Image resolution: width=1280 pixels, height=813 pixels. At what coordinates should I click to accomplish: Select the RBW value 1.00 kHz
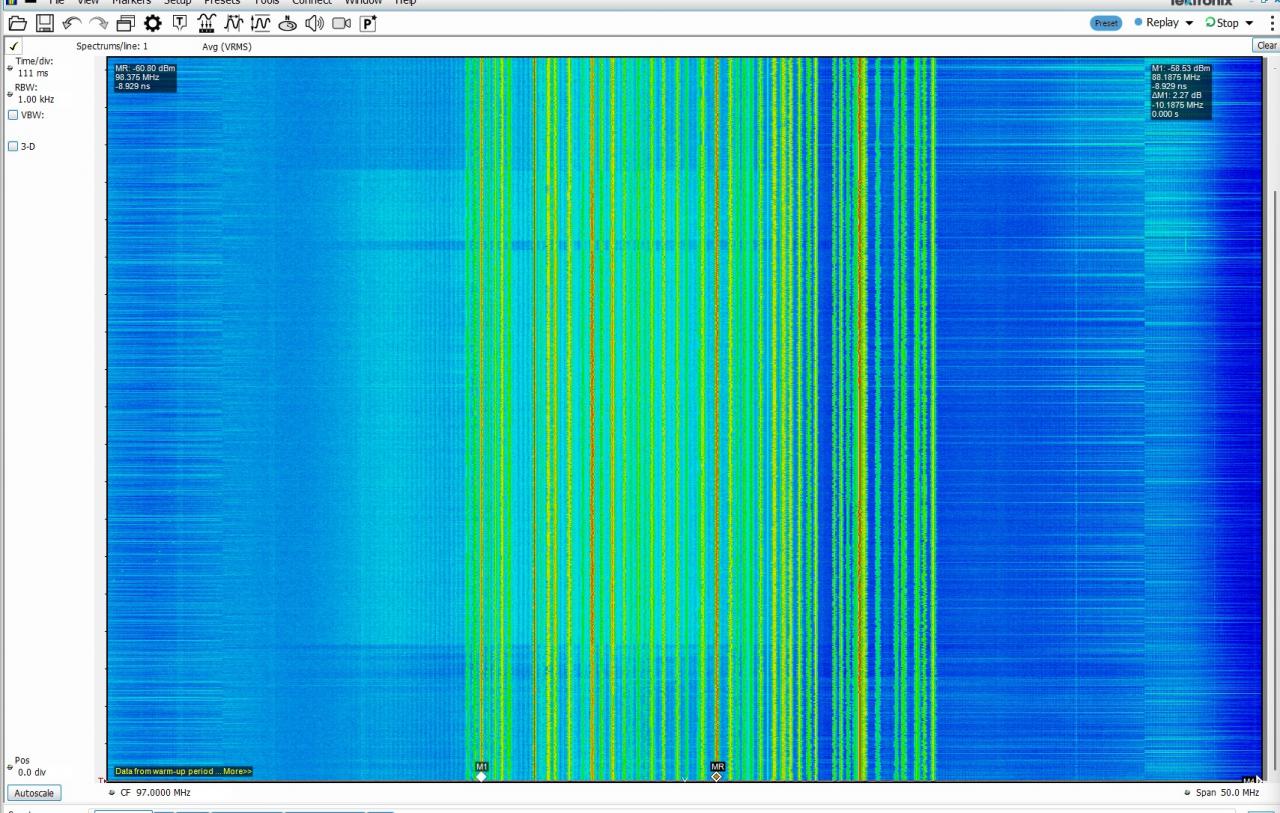pos(36,100)
